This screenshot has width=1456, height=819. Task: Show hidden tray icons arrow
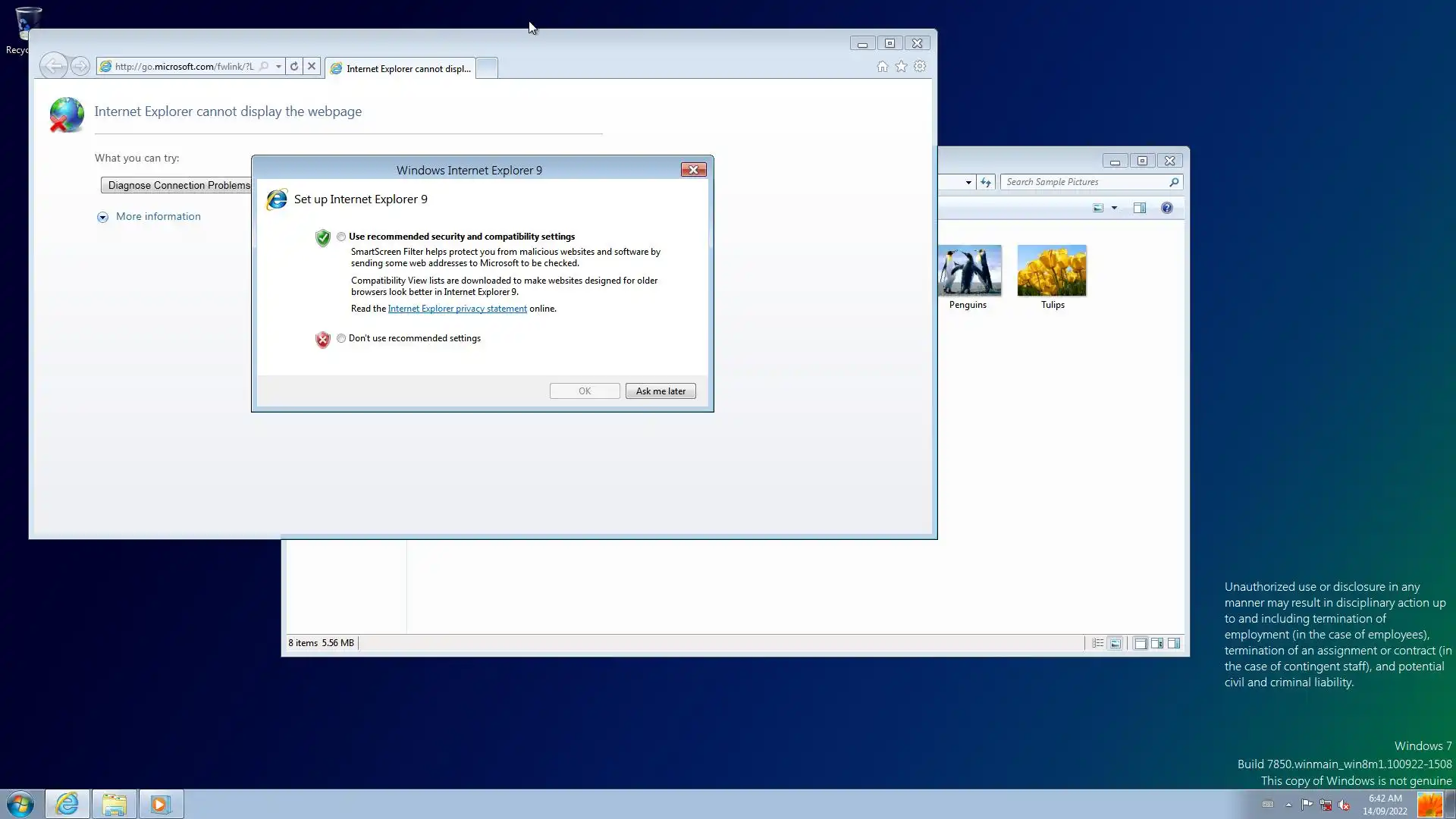pyautogui.click(x=1288, y=805)
